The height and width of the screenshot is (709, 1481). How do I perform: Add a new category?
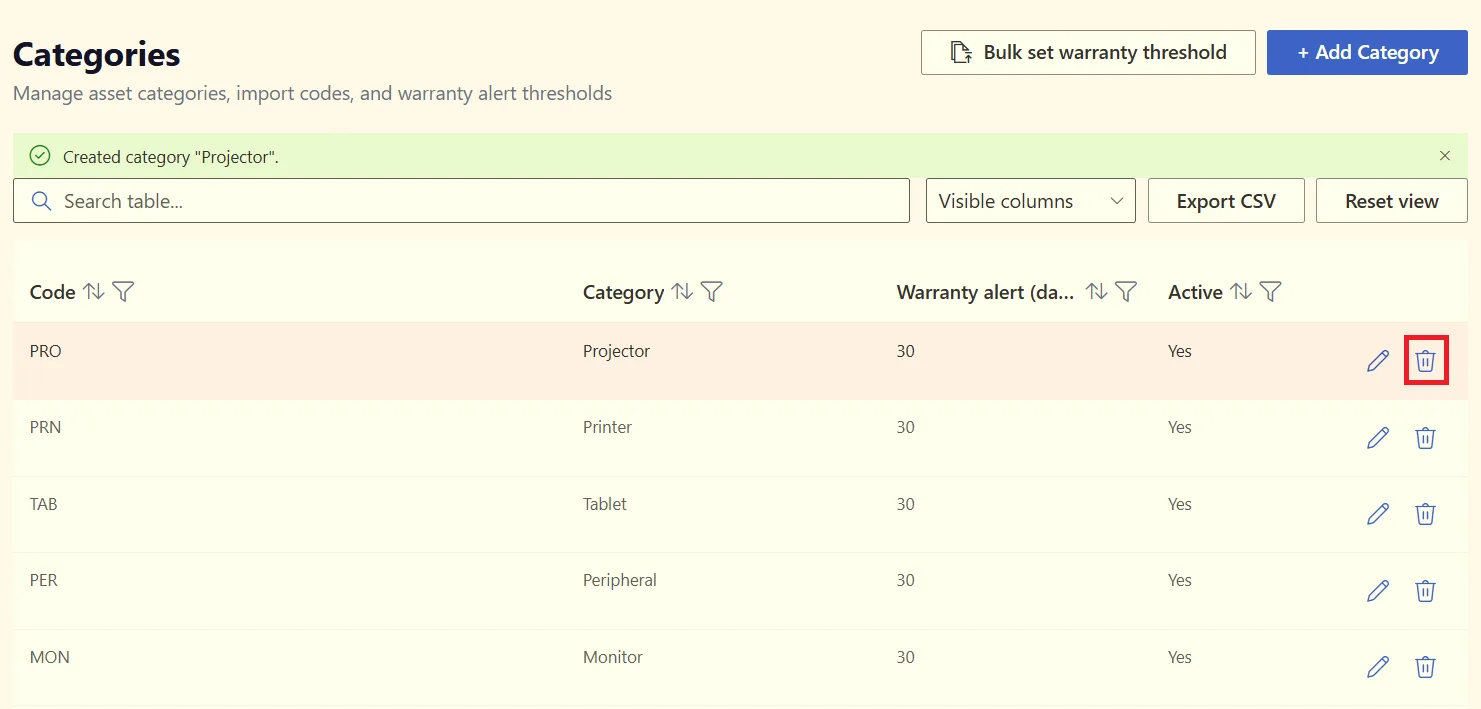pos(1368,52)
